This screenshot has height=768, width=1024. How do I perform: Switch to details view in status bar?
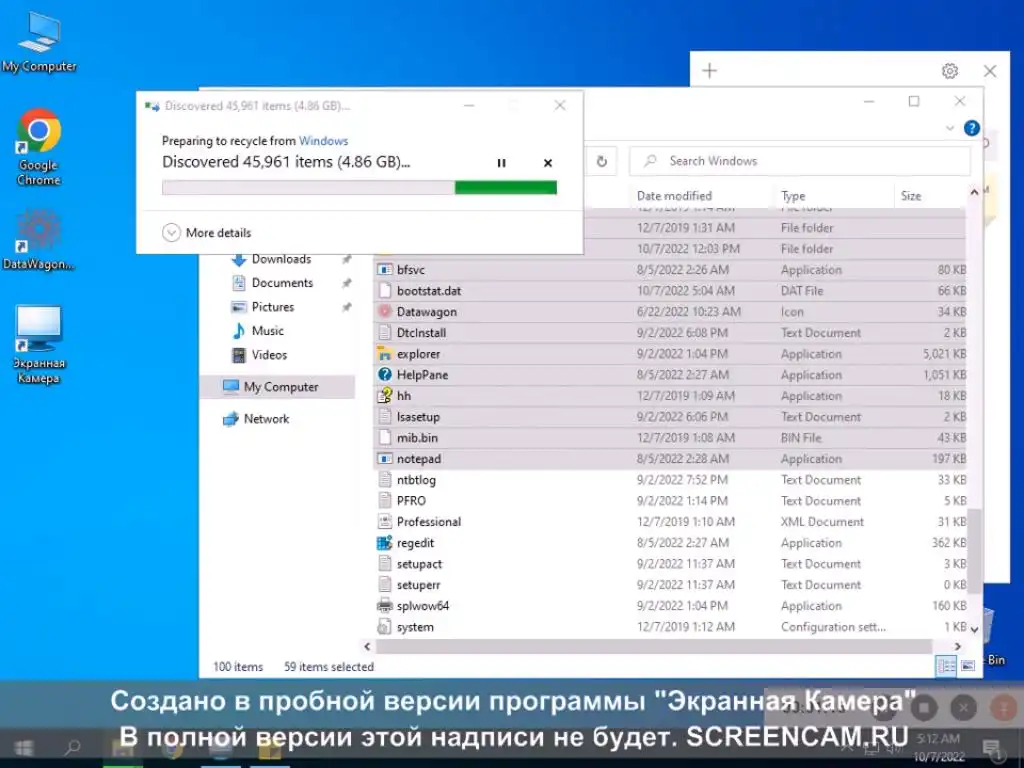tap(946, 665)
